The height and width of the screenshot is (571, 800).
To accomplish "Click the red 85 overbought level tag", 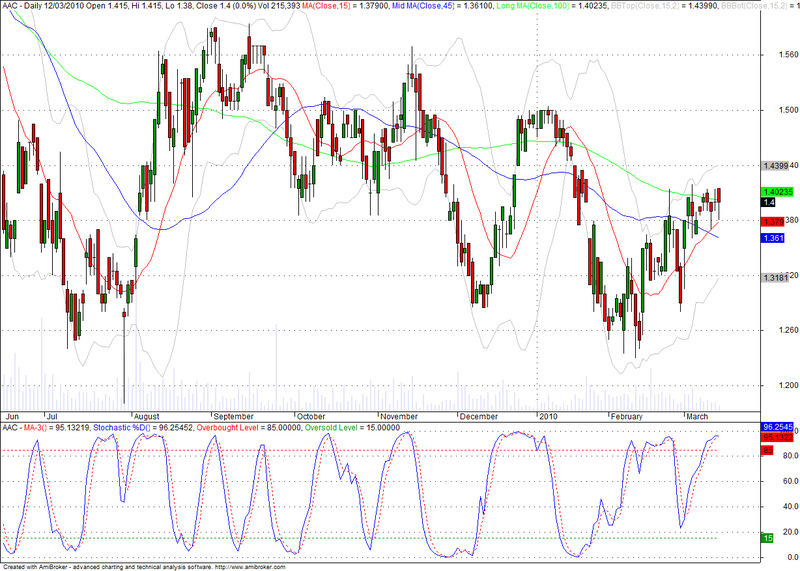I will 767,451.
